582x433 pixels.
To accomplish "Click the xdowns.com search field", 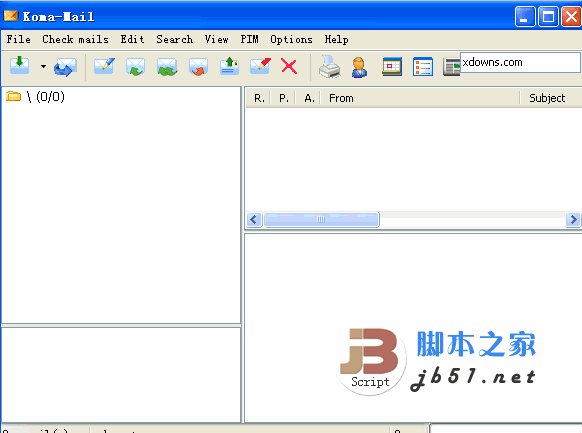I will click(x=520, y=62).
